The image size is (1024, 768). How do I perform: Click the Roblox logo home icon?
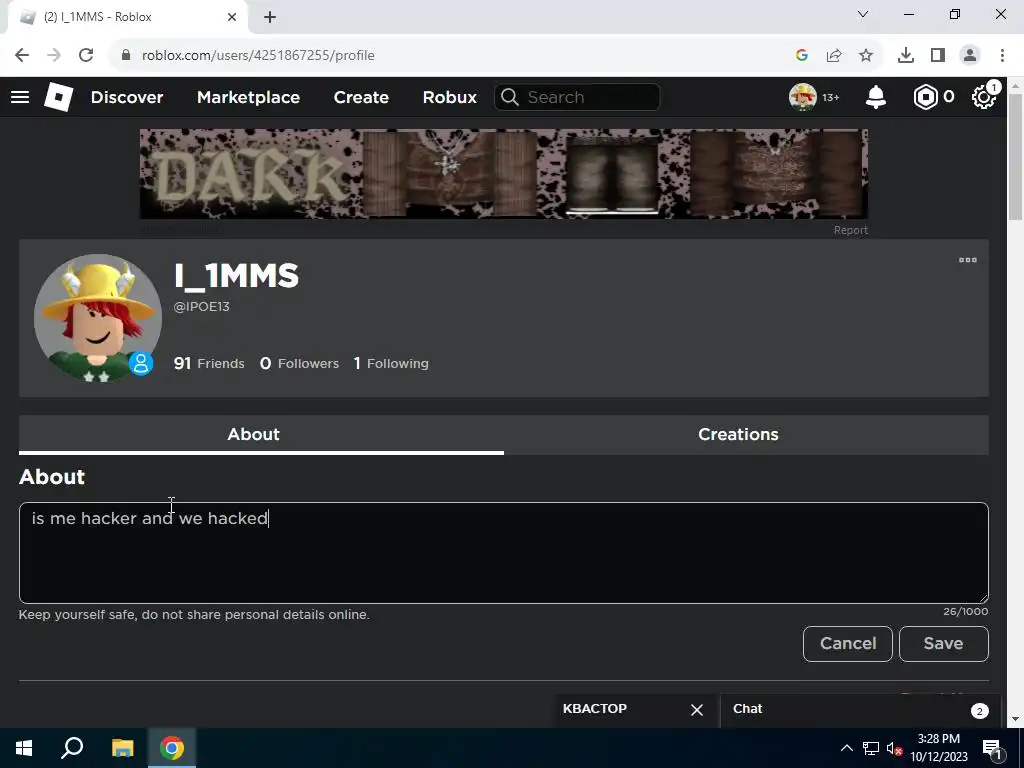[x=58, y=97]
